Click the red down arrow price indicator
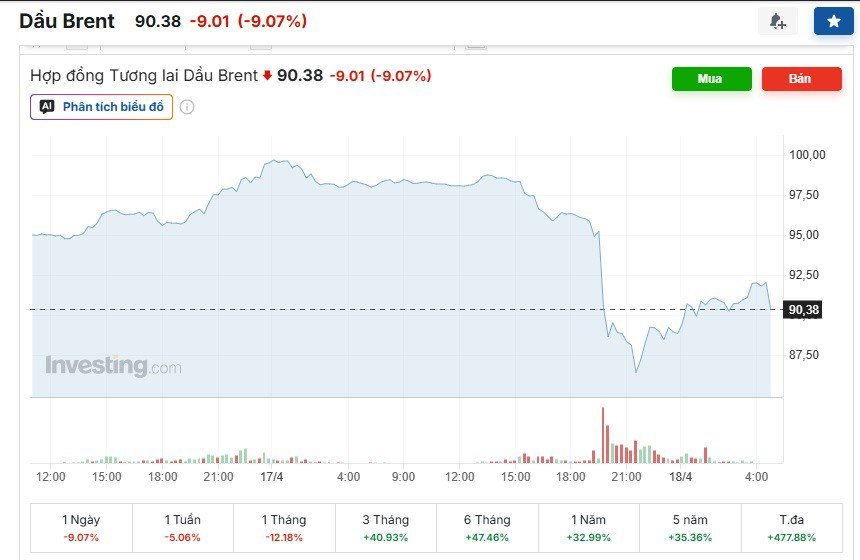860x560 pixels. [267, 76]
